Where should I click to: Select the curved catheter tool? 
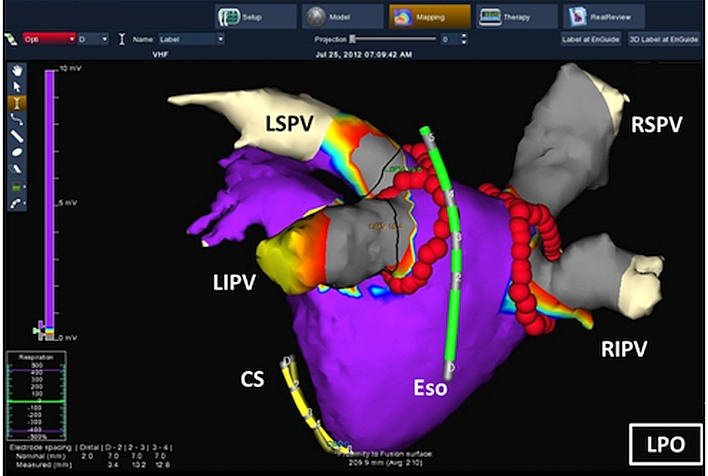[x=17, y=204]
